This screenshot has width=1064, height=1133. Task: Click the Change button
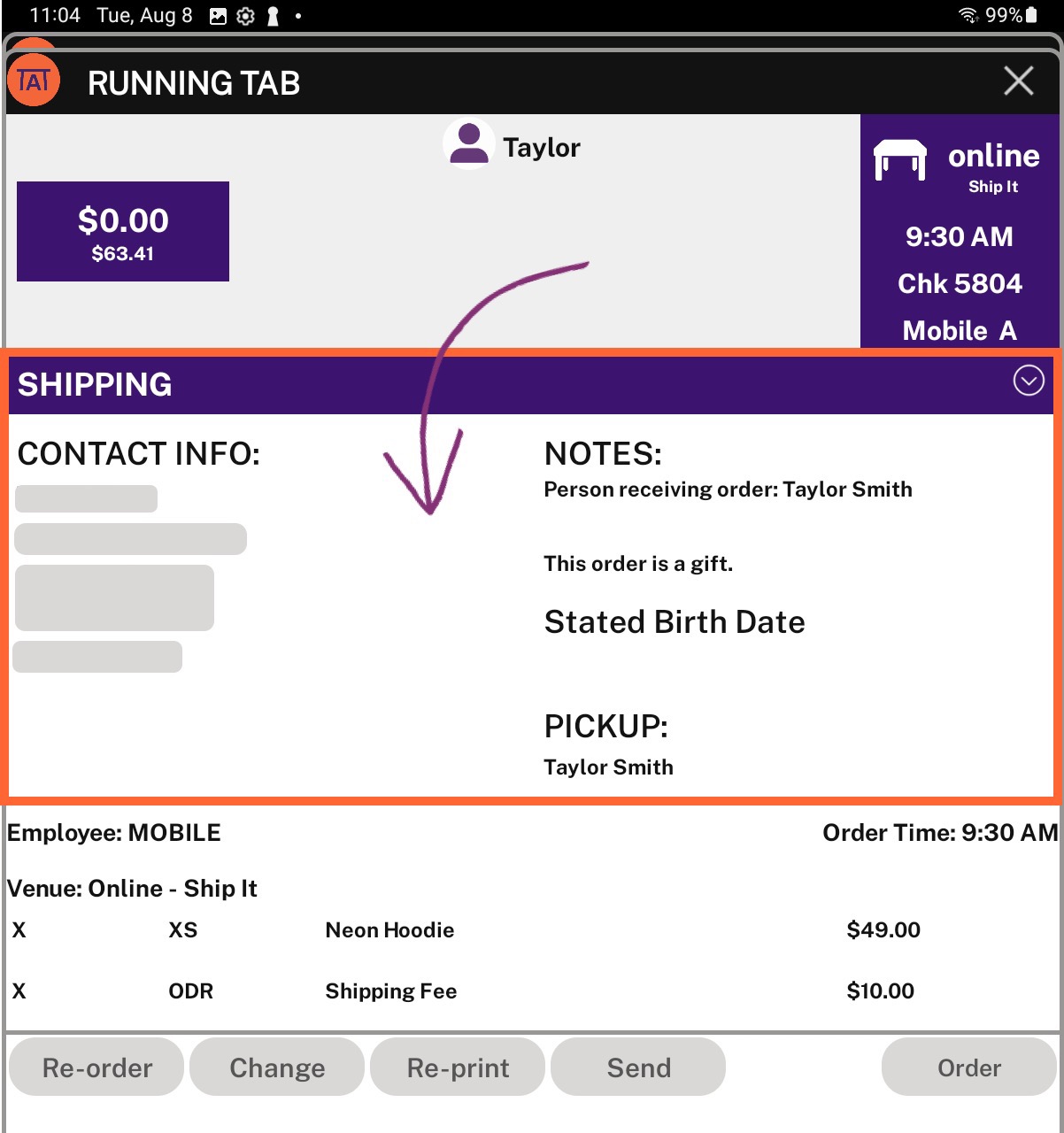point(277,1067)
